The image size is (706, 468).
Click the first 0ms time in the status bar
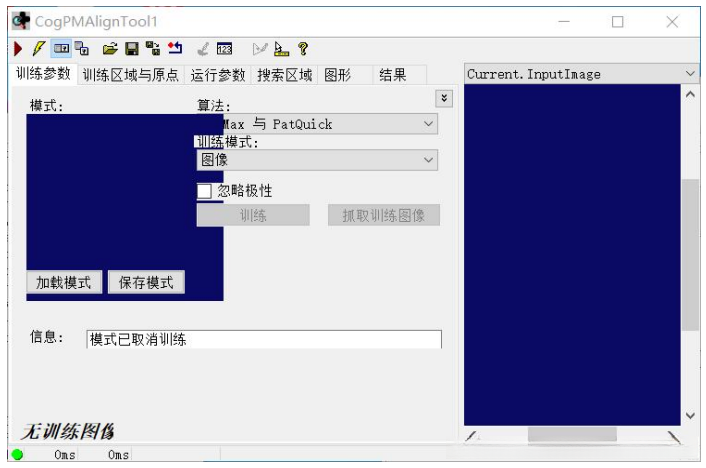(65, 454)
